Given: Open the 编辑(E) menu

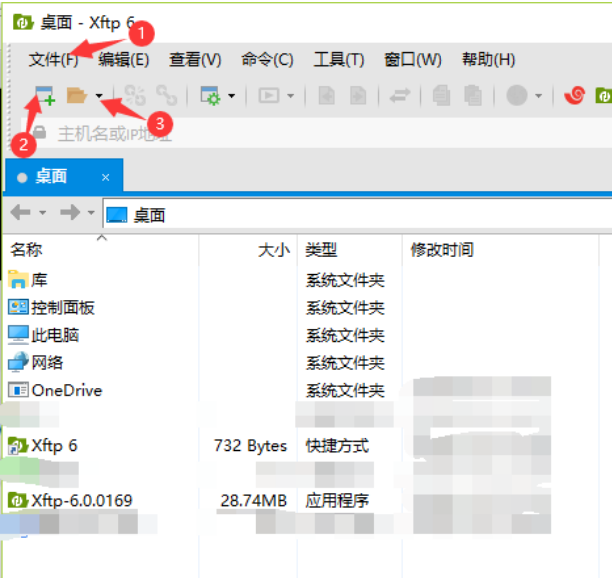Looking at the screenshot, I should pyautogui.click(x=124, y=60).
